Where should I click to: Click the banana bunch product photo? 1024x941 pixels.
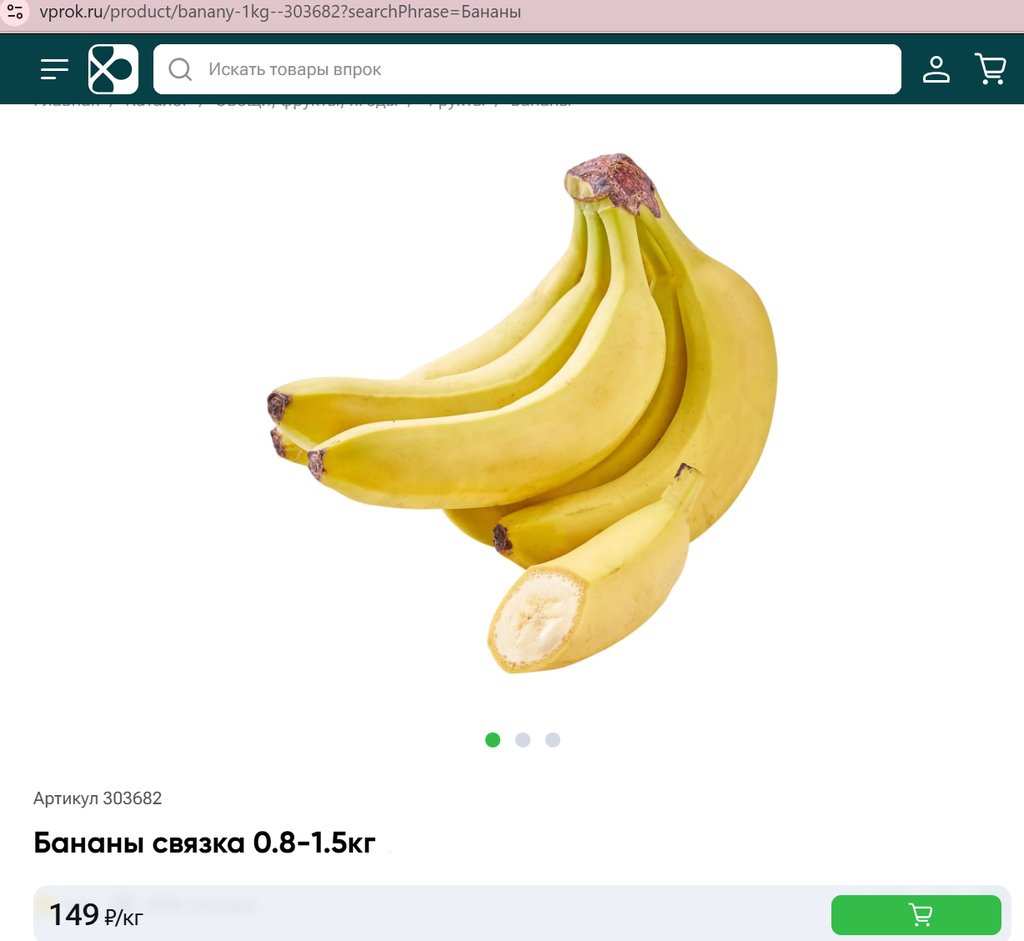(x=522, y=413)
